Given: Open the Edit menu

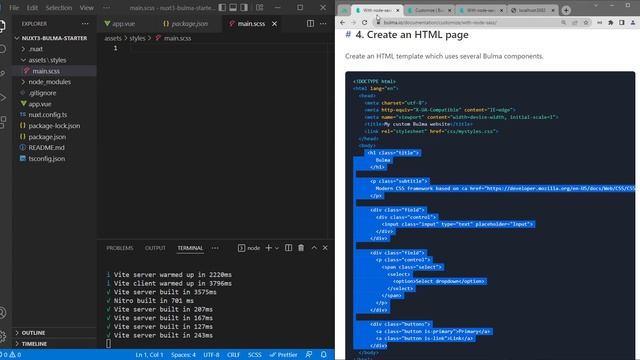Looking at the screenshot, I should coord(32,8).
